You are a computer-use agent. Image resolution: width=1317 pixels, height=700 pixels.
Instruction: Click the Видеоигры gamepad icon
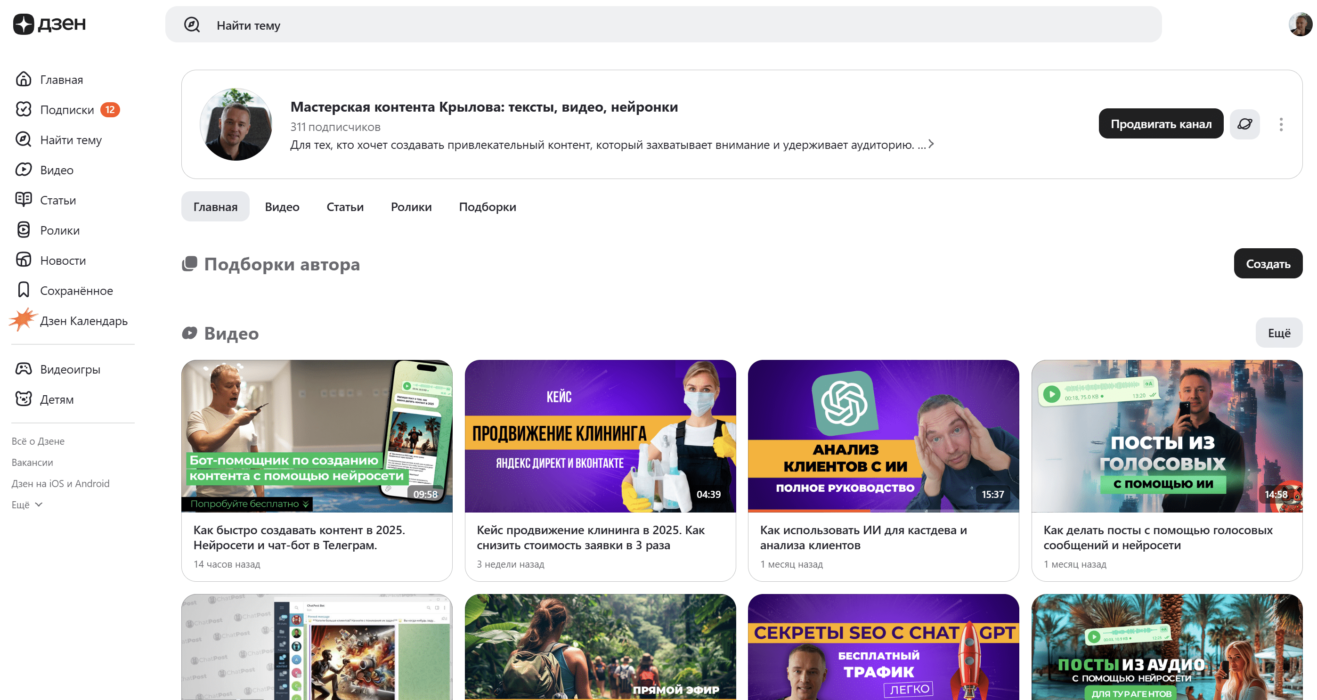point(24,369)
